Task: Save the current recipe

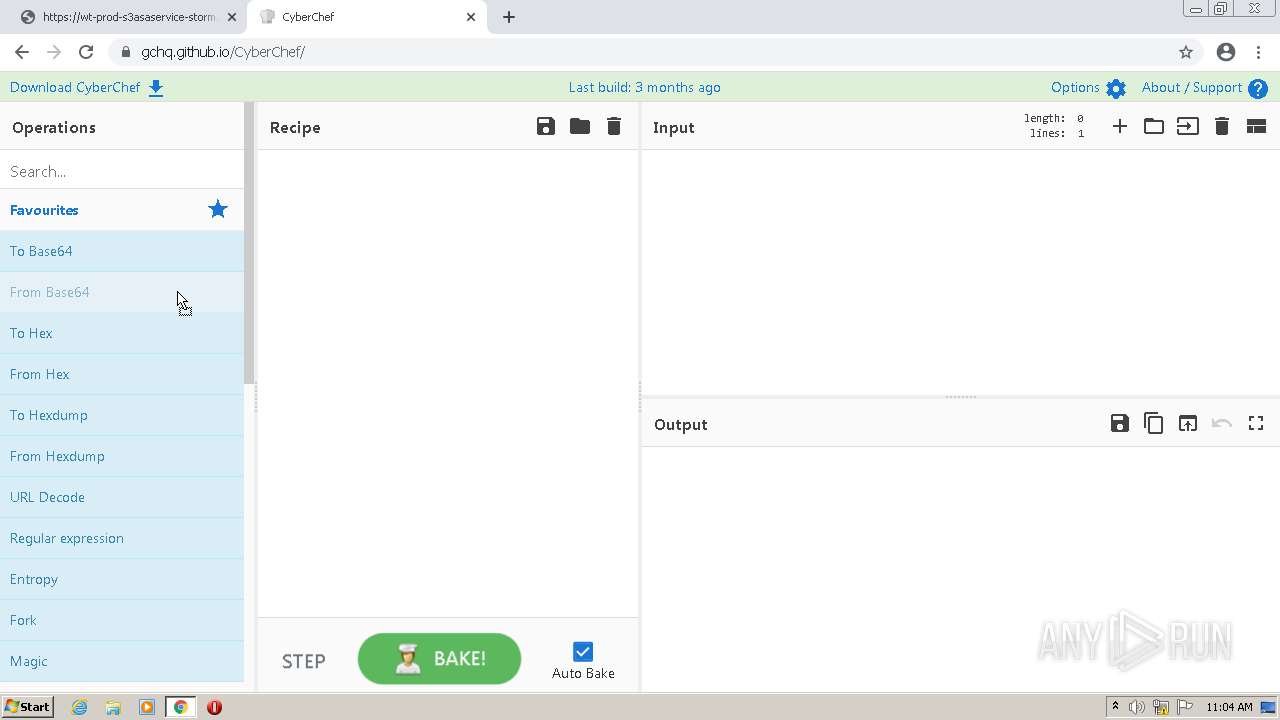Action: coord(545,126)
